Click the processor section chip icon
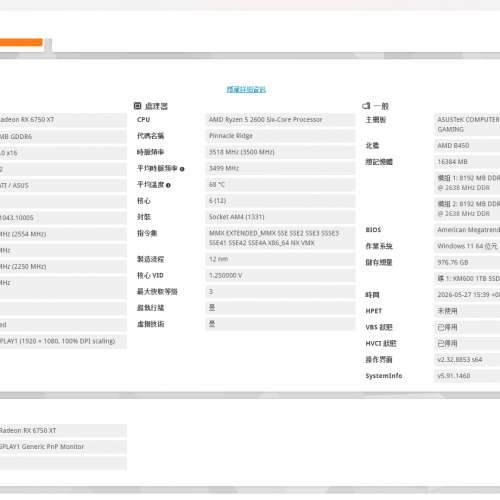This screenshot has height=500, width=500. pyautogui.click(x=137, y=106)
